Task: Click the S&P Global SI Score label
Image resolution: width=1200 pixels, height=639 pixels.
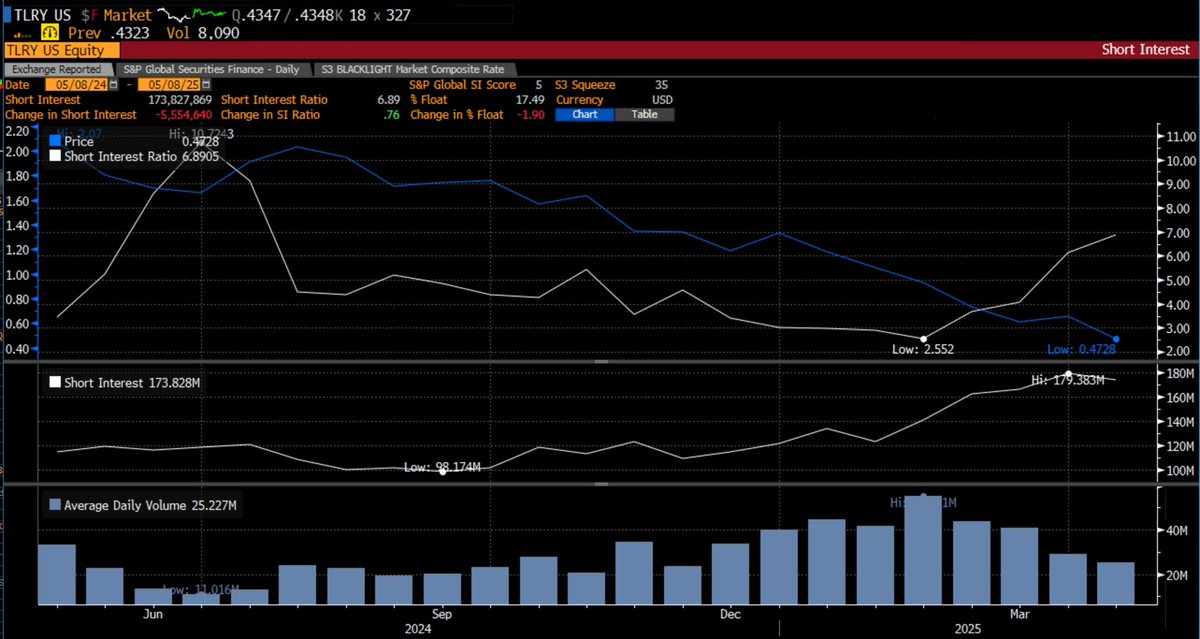Action: (x=462, y=85)
